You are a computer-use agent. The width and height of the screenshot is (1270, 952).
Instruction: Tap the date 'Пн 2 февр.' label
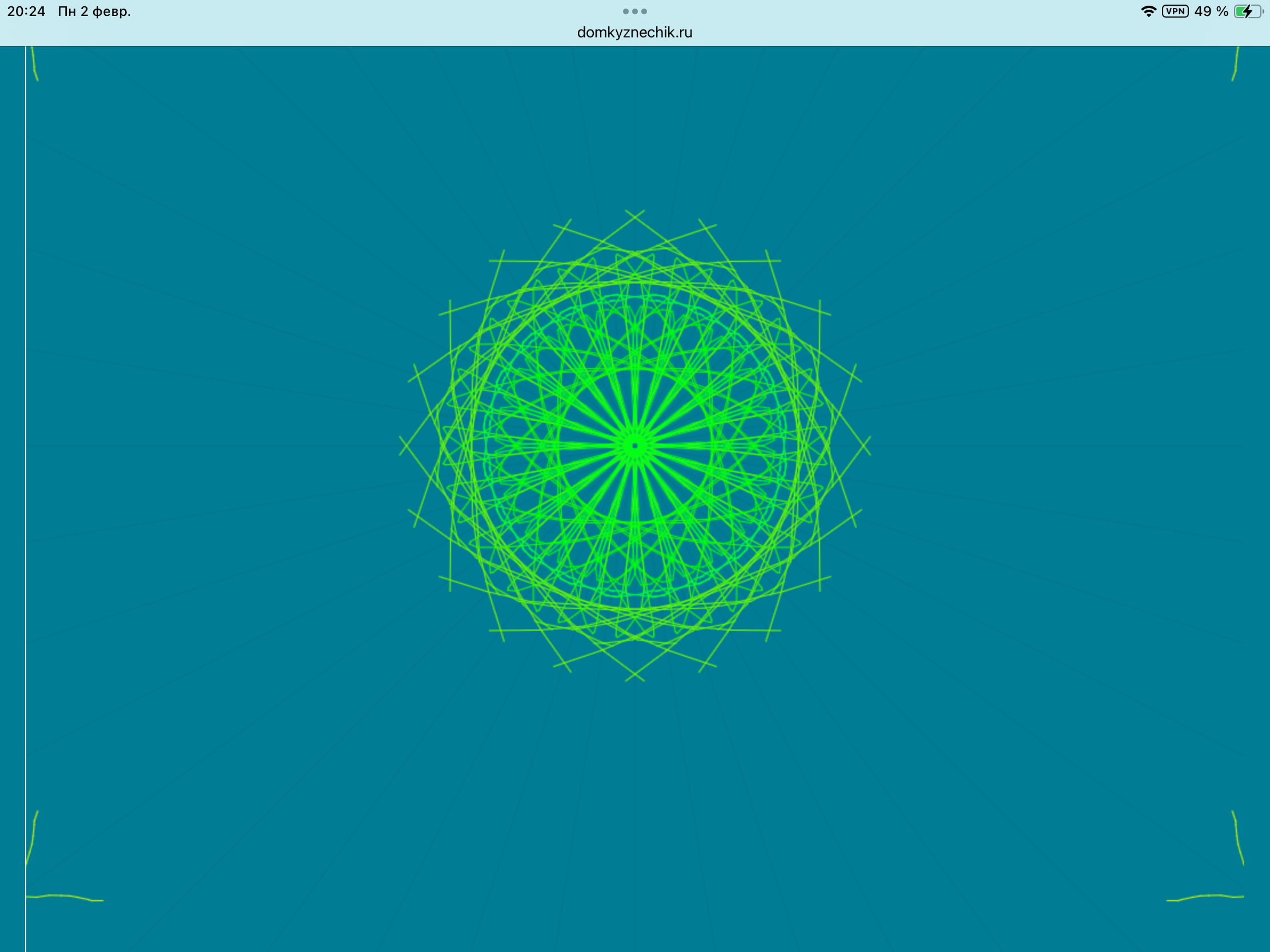click(94, 11)
